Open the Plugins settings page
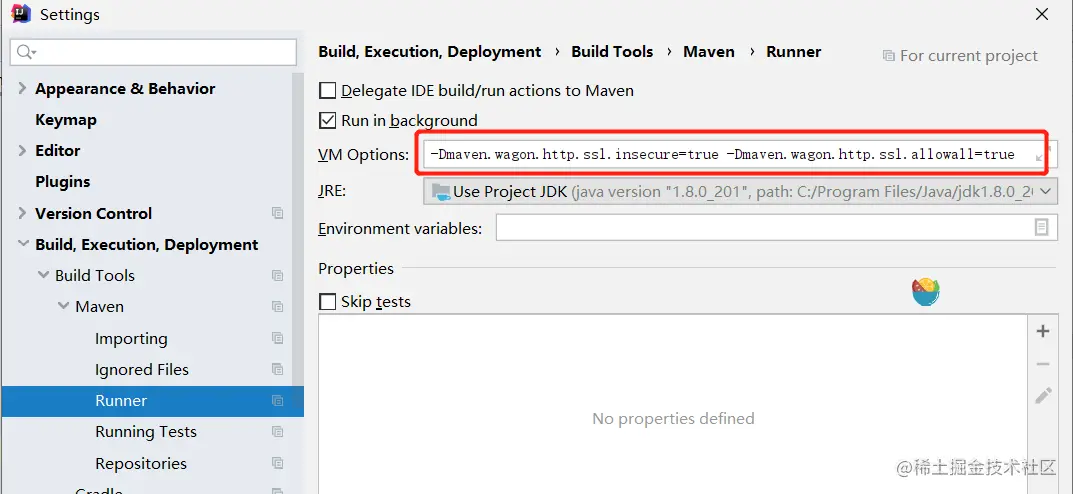This screenshot has height=494, width=1073. [x=63, y=182]
